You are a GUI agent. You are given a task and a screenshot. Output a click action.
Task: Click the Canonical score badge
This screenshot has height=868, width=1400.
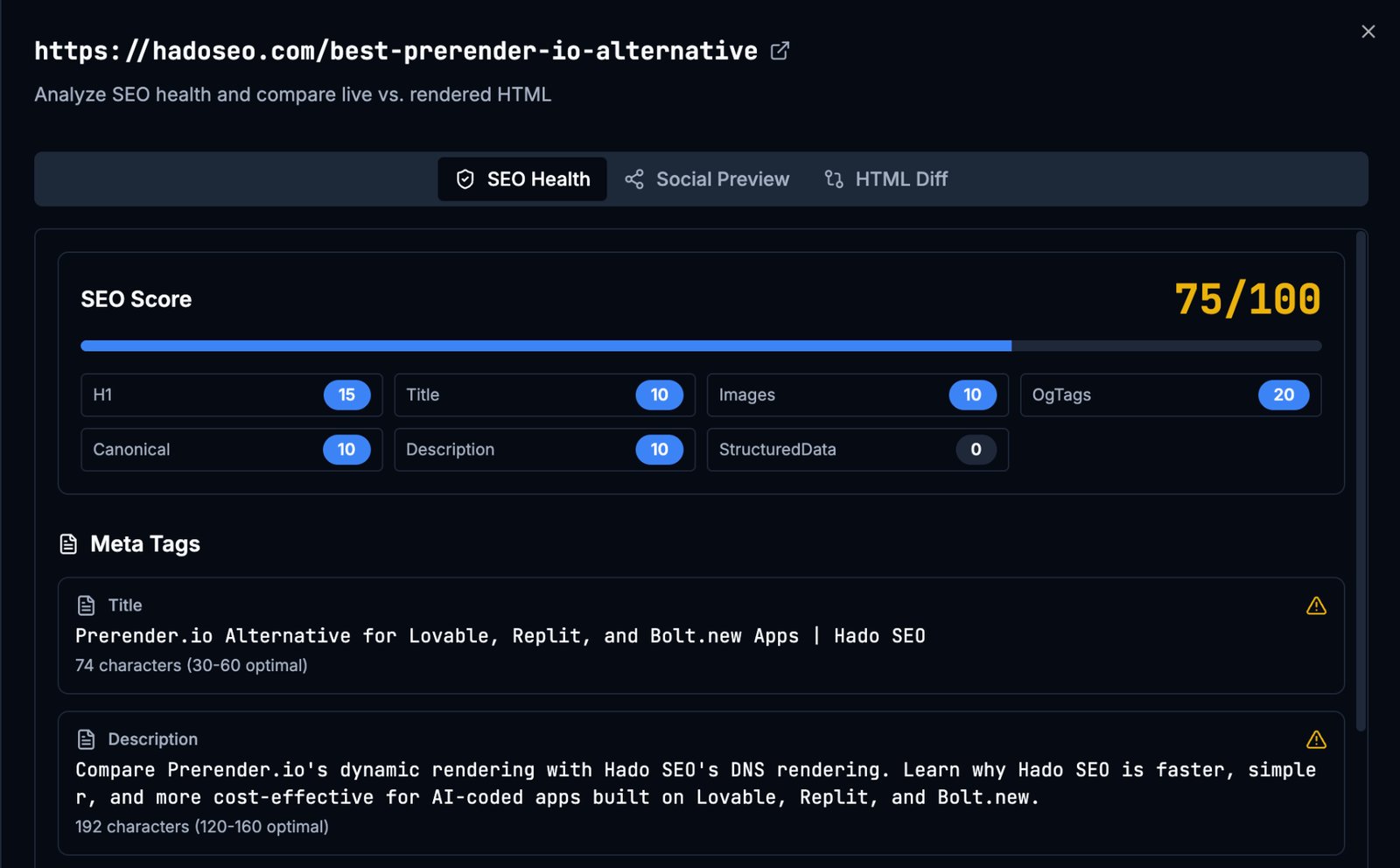(346, 450)
